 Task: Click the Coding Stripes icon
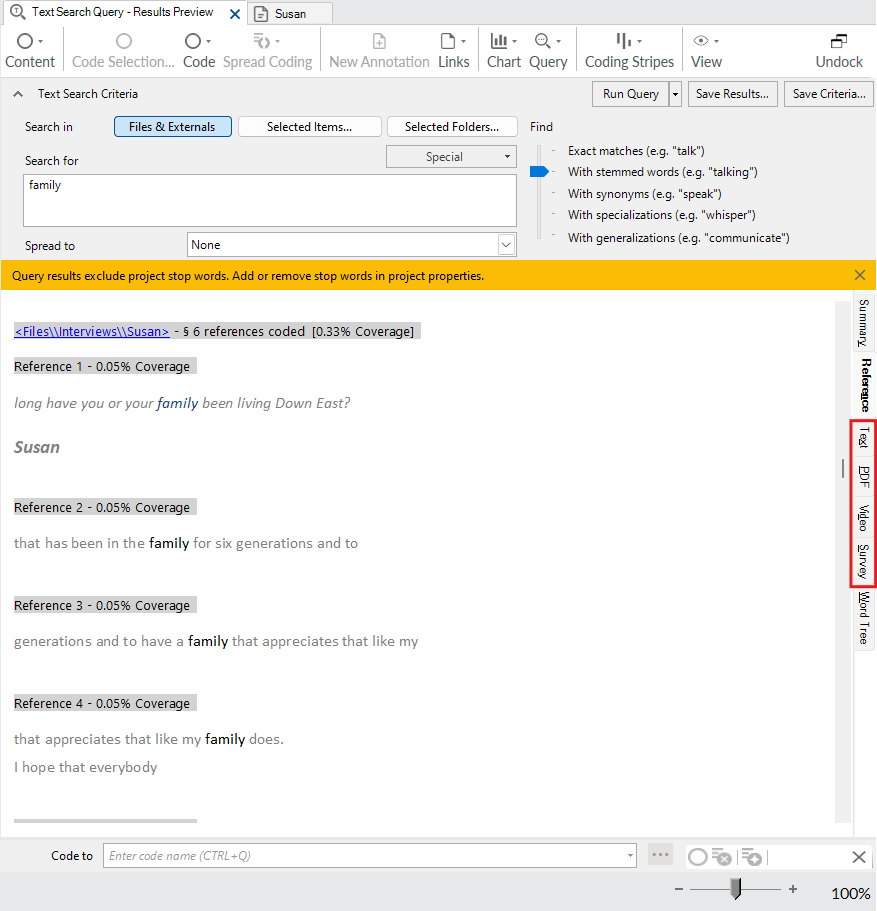pos(624,41)
